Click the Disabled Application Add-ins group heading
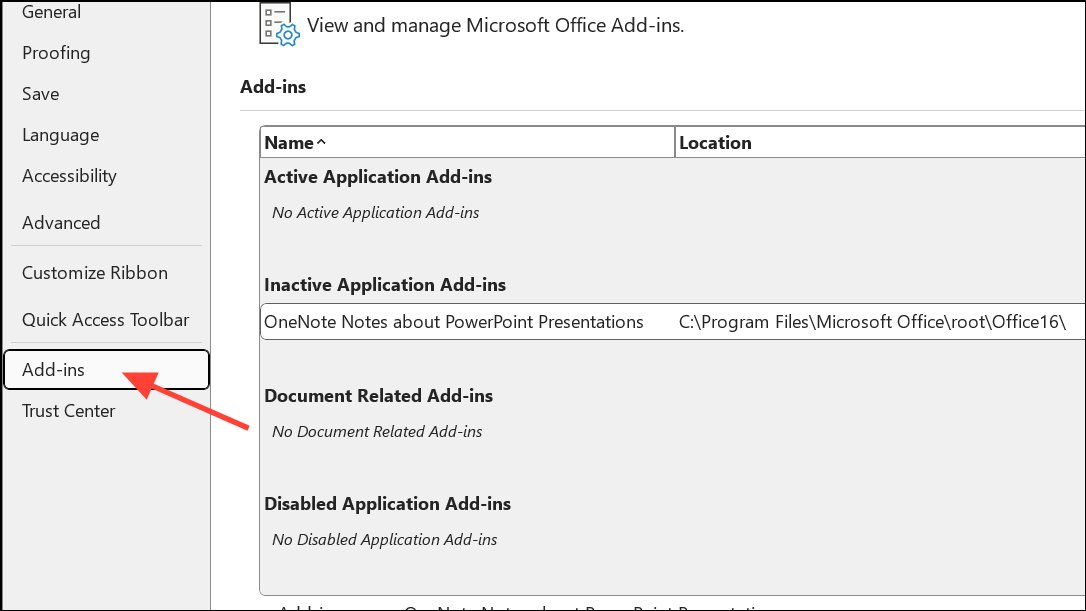The height and width of the screenshot is (611, 1086). [x=388, y=504]
